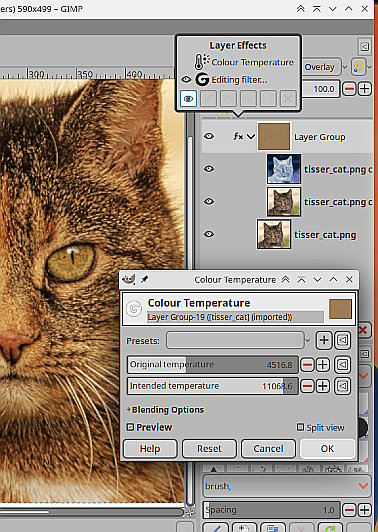Open the layers dock tab configuration menu icon
The height and width of the screenshot is (532, 378).
(x=364, y=46)
